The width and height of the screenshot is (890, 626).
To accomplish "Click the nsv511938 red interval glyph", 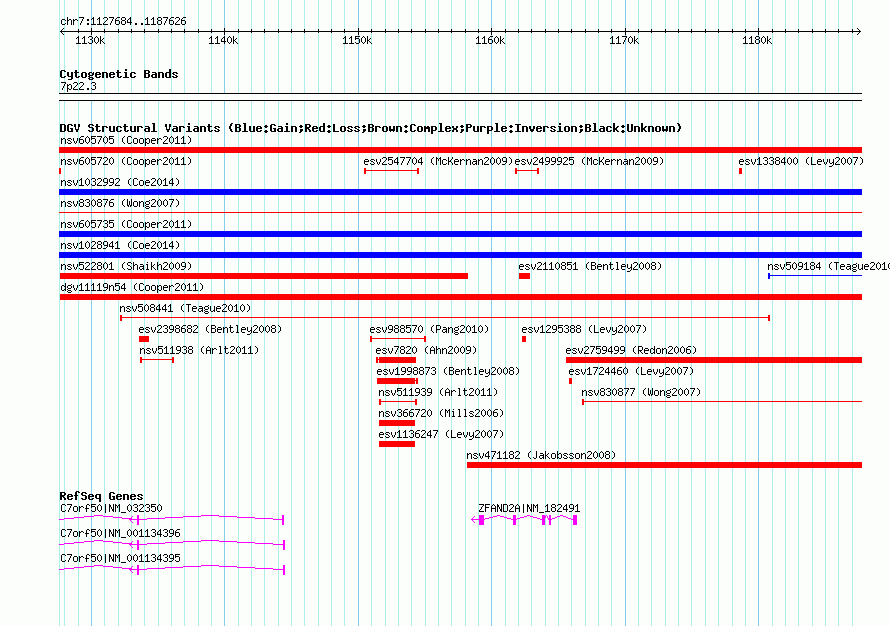I will tap(157, 360).
